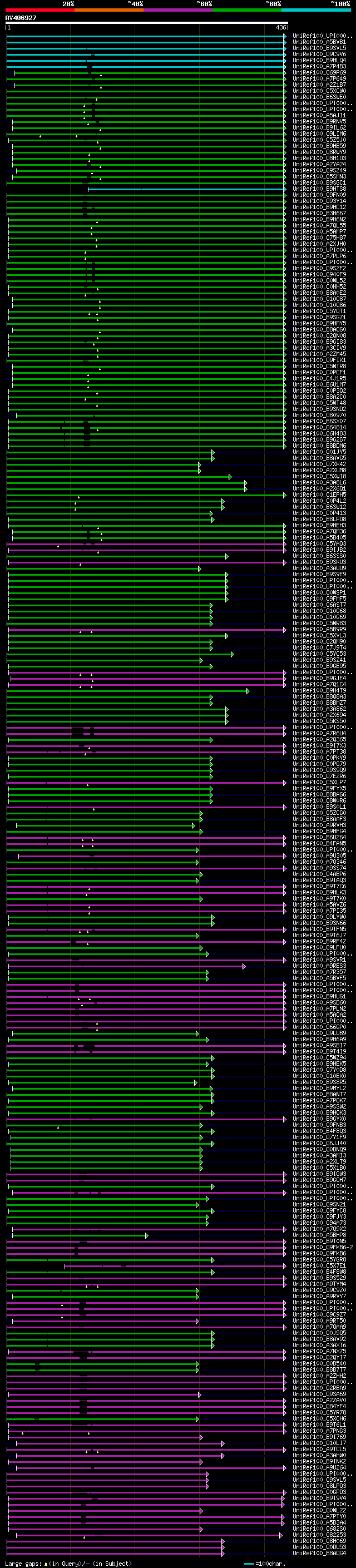The width and height of the screenshot is (356, 1568).
Task: Click the purple alignment bar for UniRef100_B9SKU3
Action: click(146, 562)
